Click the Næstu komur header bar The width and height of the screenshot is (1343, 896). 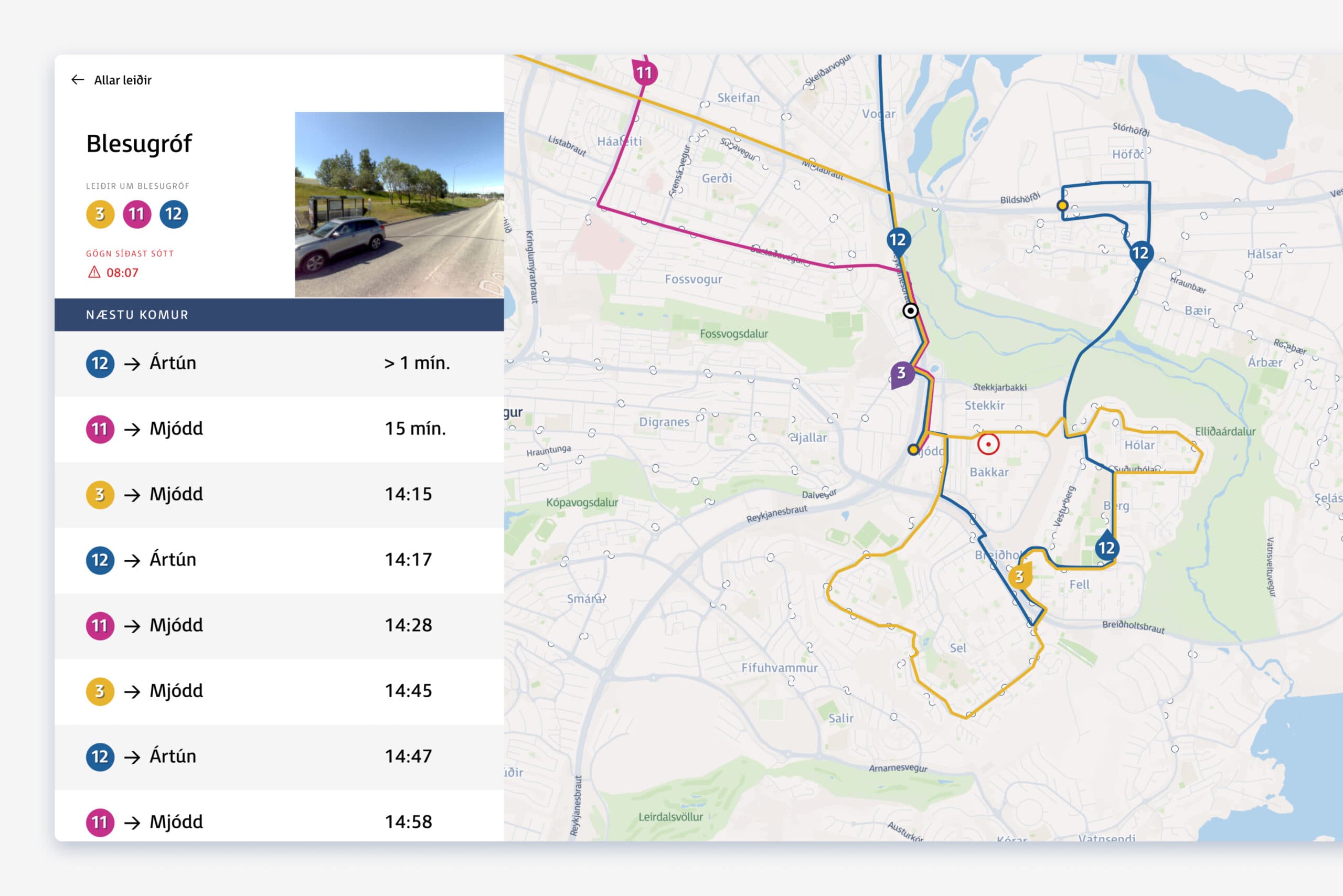coord(279,315)
